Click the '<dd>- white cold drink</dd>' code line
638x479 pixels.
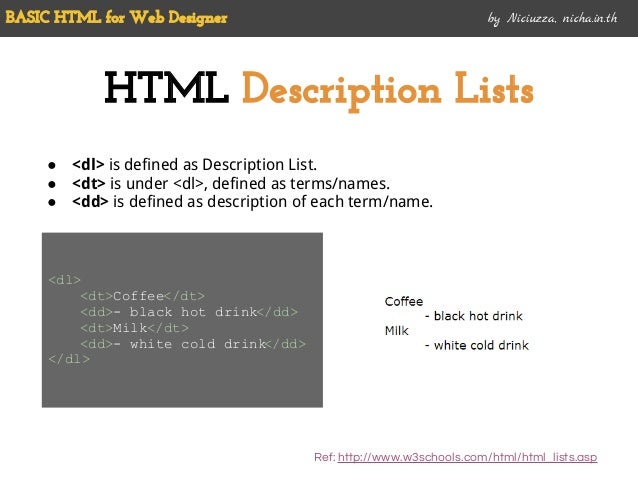[193, 344]
